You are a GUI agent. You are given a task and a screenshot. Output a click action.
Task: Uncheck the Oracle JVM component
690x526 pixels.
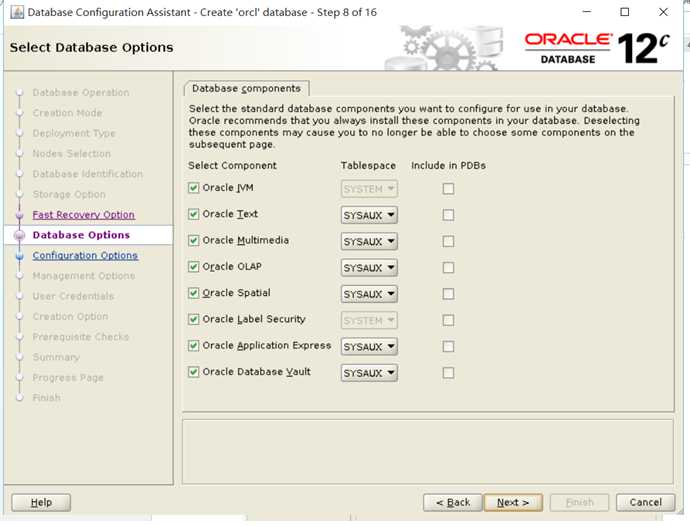pyautogui.click(x=194, y=188)
